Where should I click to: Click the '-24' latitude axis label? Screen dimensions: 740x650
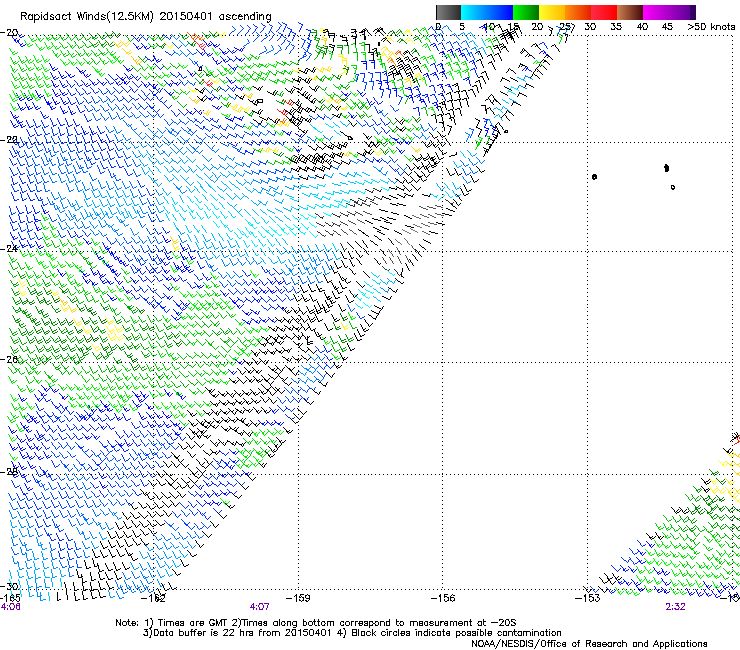[9, 248]
